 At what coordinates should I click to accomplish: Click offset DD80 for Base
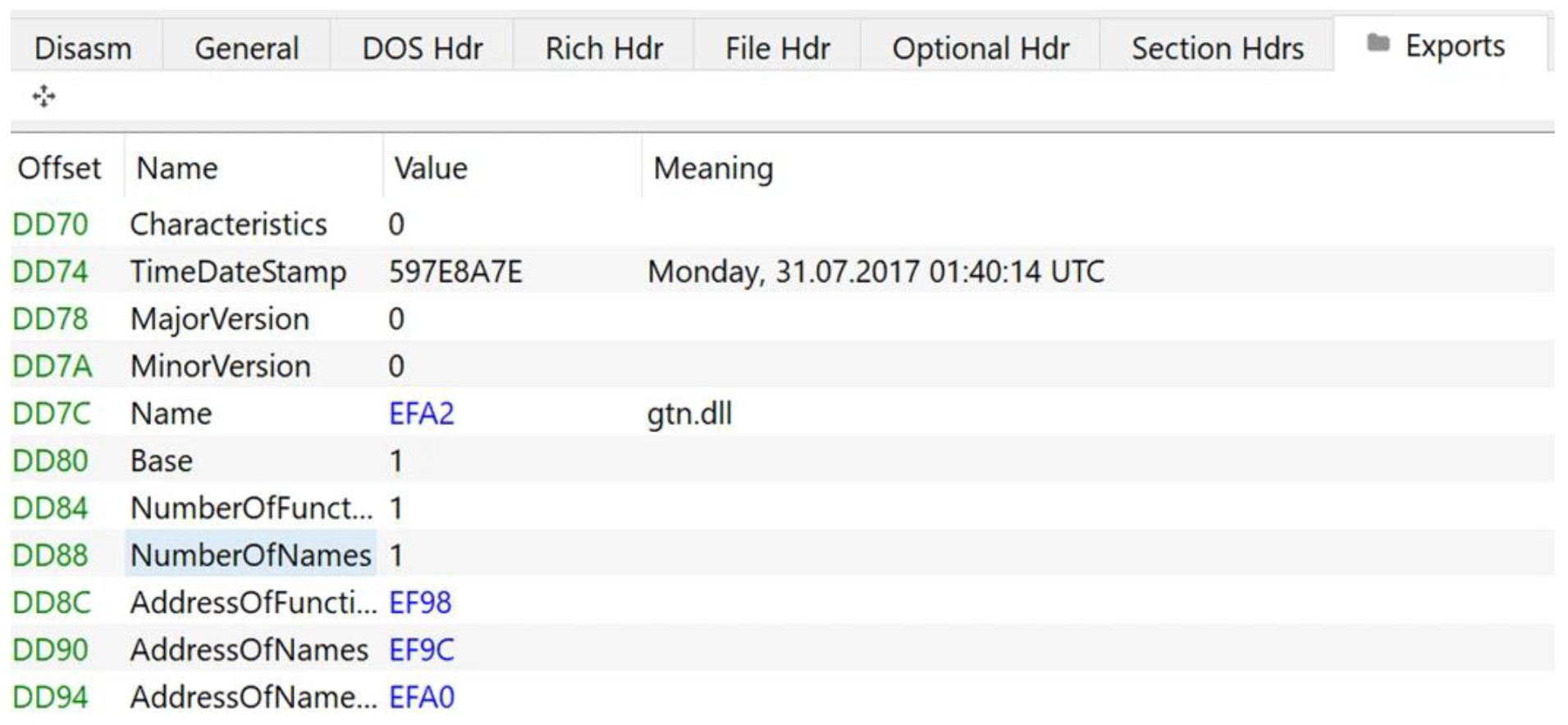50,461
